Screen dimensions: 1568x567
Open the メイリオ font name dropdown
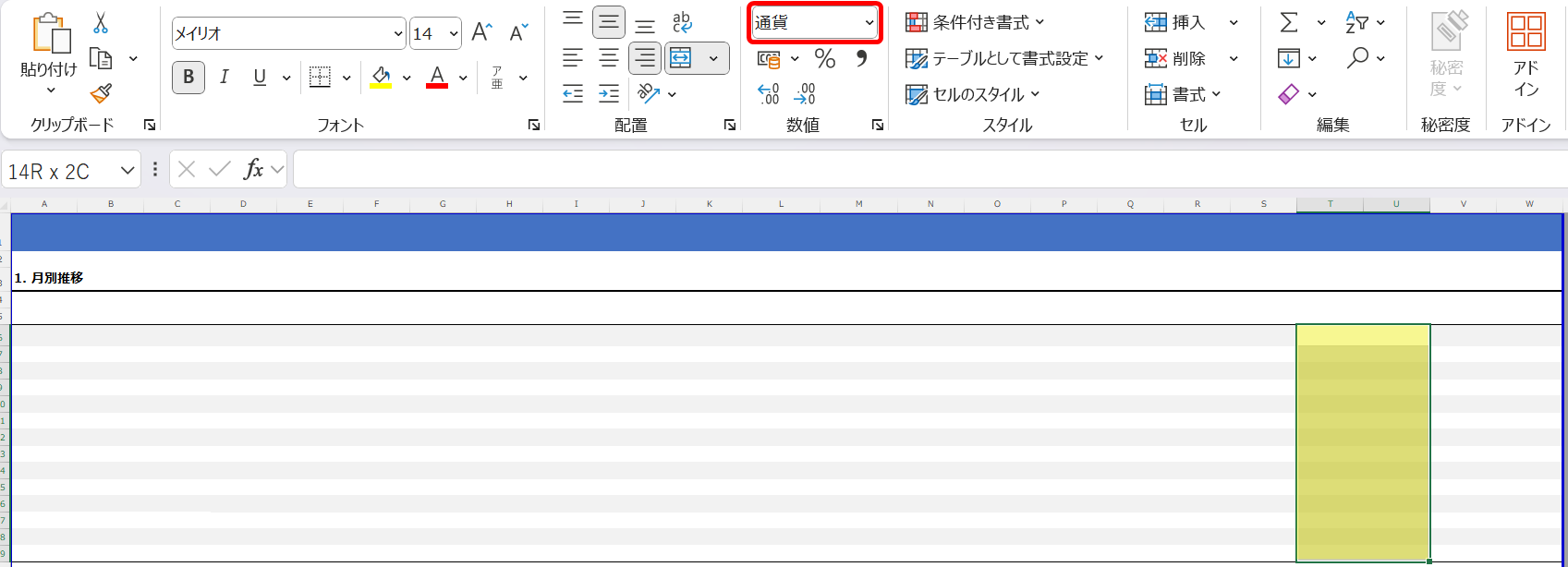(398, 34)
